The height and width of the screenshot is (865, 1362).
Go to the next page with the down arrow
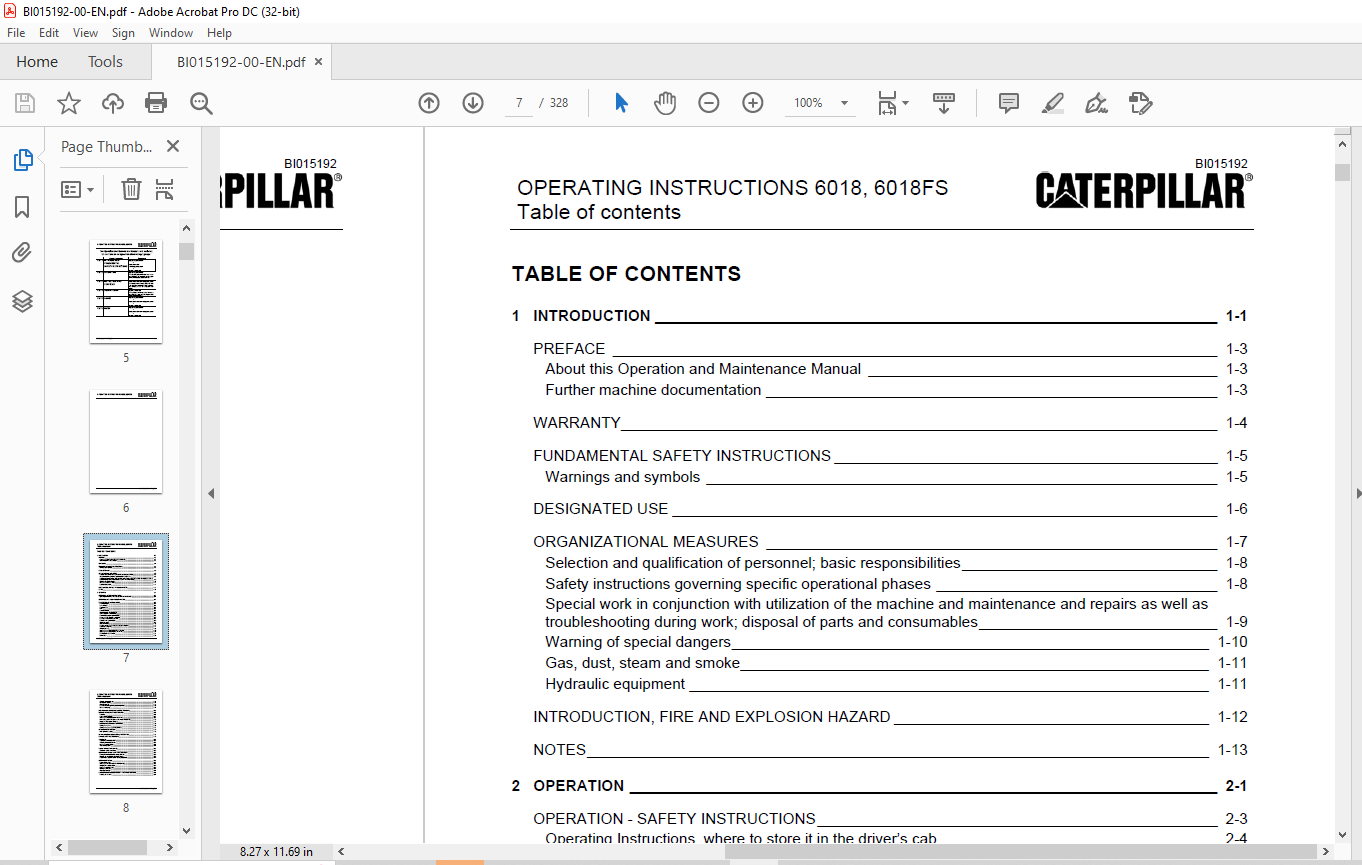point(473,103)
